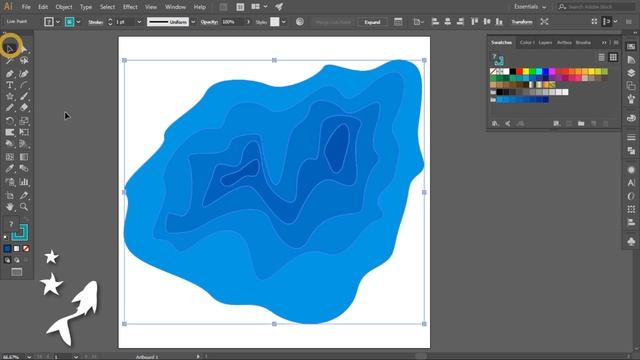The height and width of the screenshot is (360, 640).
Task: Select the Star shape tool
Action: click(10, 97)
